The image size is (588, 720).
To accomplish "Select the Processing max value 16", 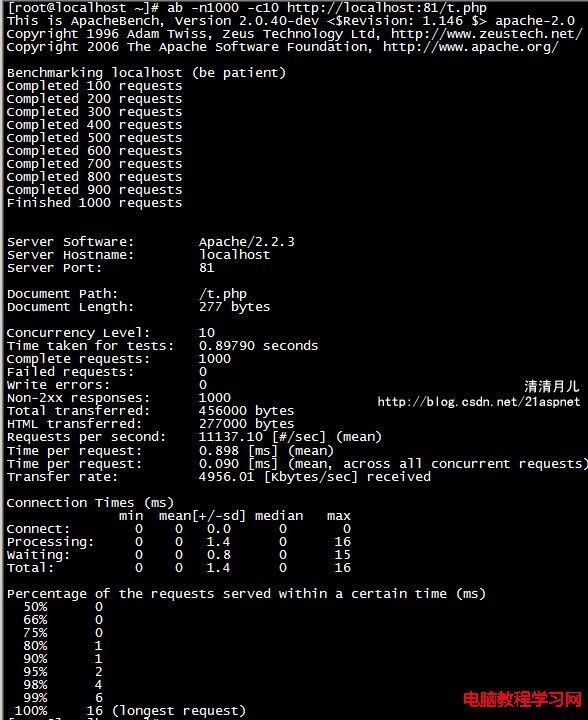I will (342, 542).
